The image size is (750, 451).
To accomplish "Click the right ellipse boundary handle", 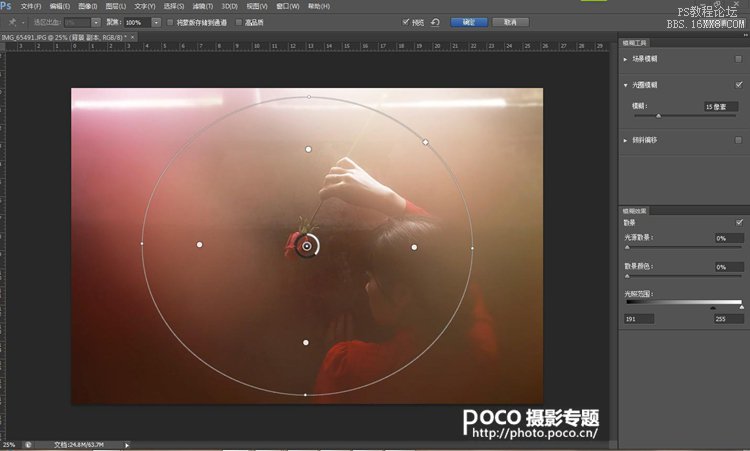I will pyautogui.click(x=473, y=248).
